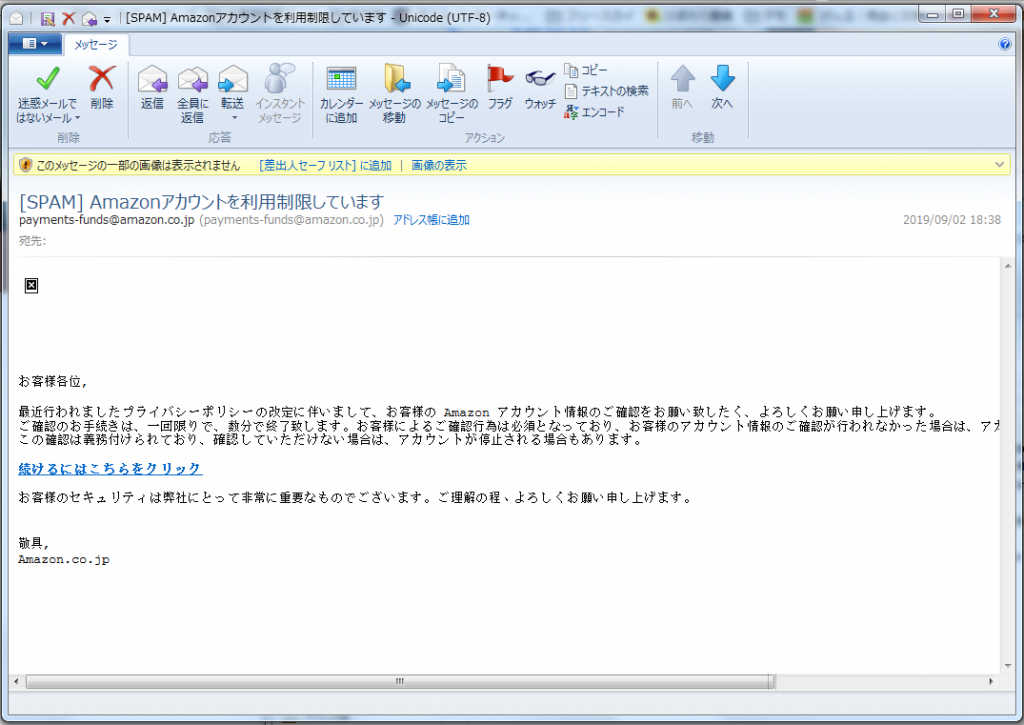
Task: Expand the 転送 forward dropdown arrow
Action: [234, 118]
